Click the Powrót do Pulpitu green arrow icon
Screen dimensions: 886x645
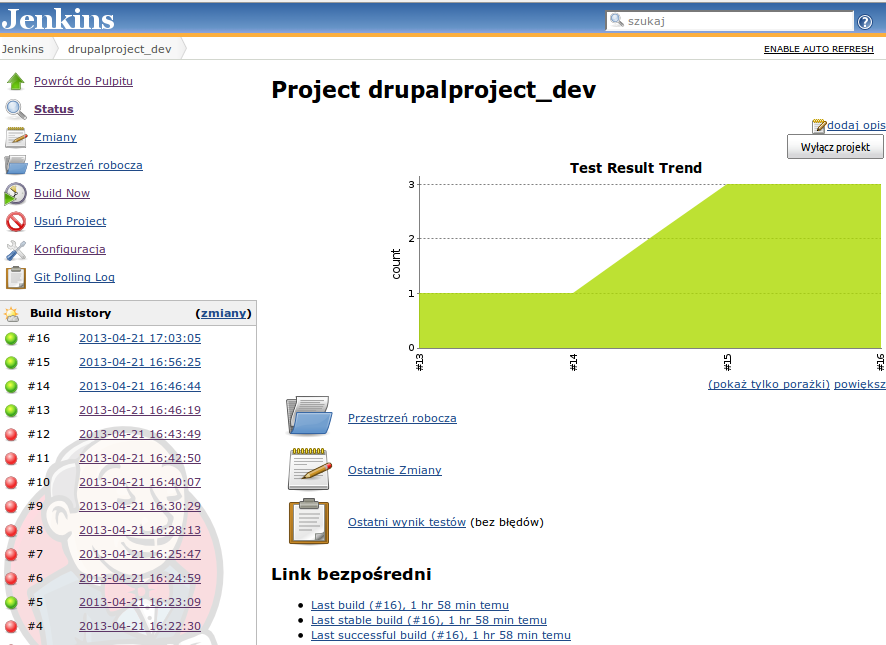13,81
